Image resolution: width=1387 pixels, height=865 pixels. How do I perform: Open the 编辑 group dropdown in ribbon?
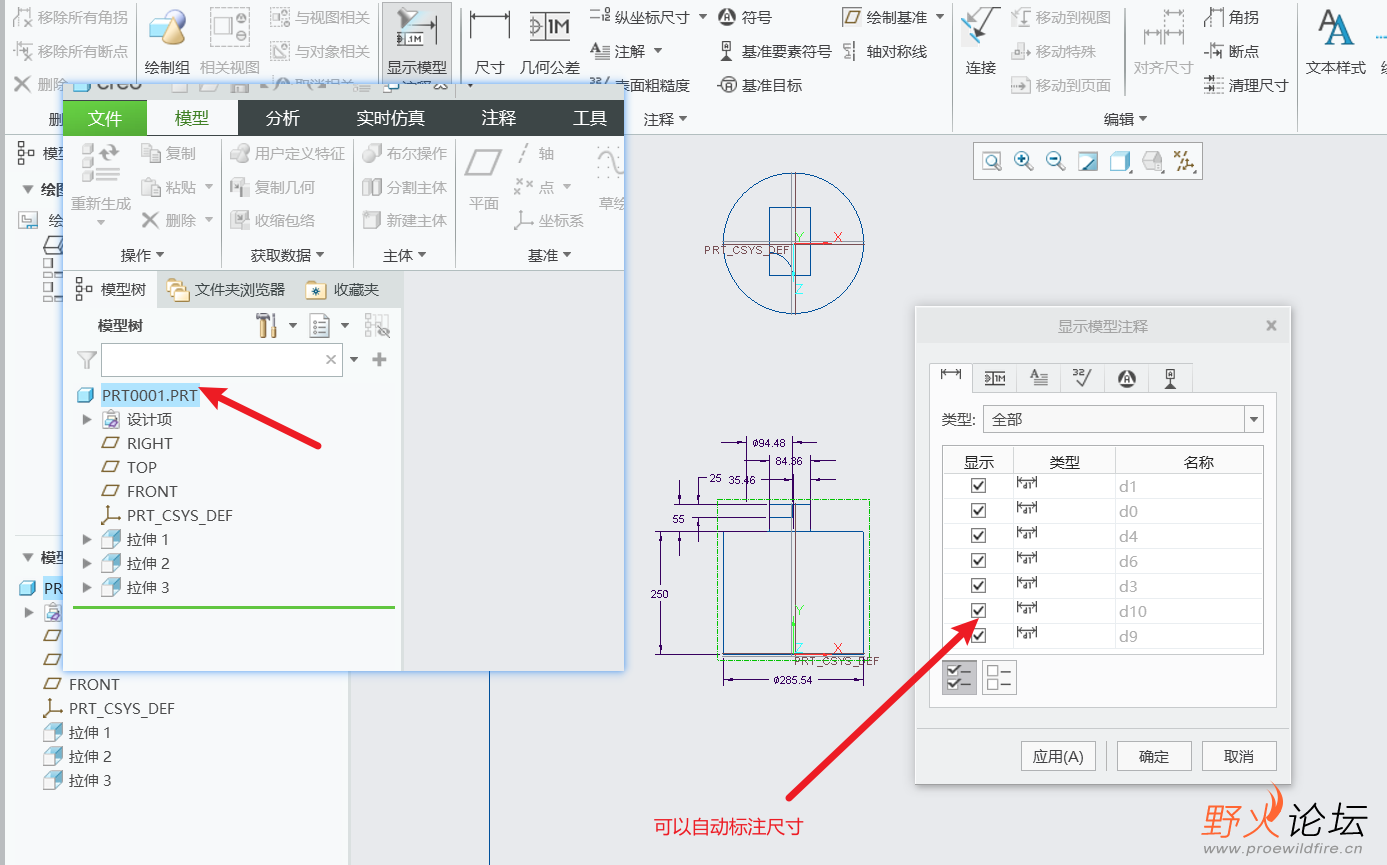click(x=1126, y=119)
